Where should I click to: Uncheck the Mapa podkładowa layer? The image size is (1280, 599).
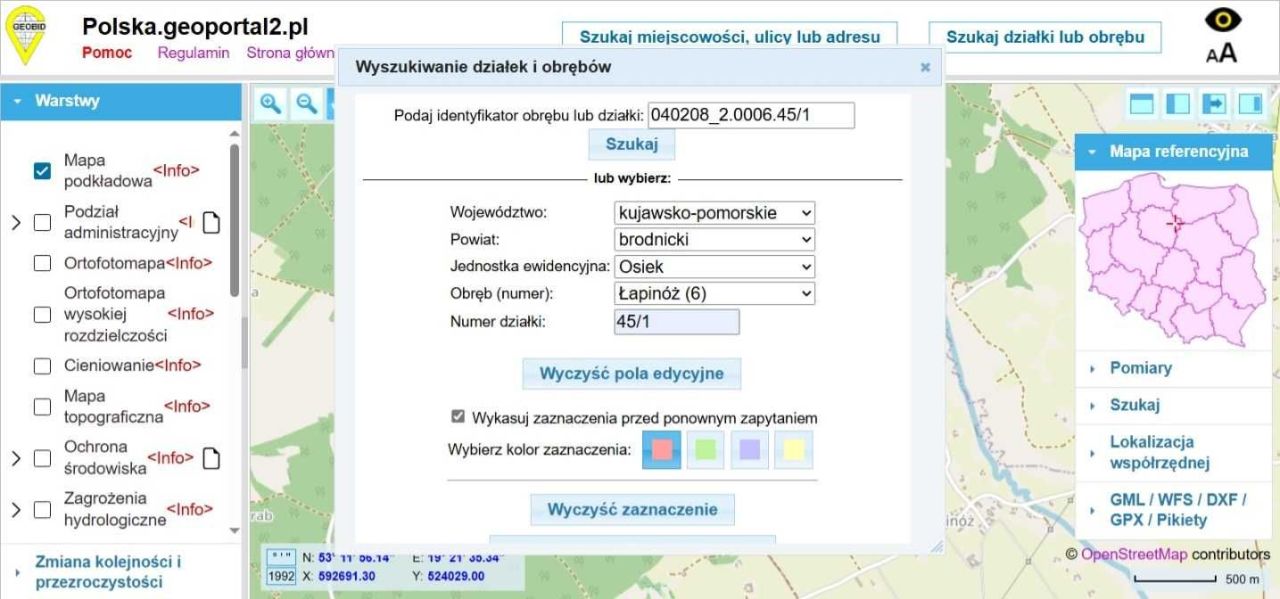point(41,170)
